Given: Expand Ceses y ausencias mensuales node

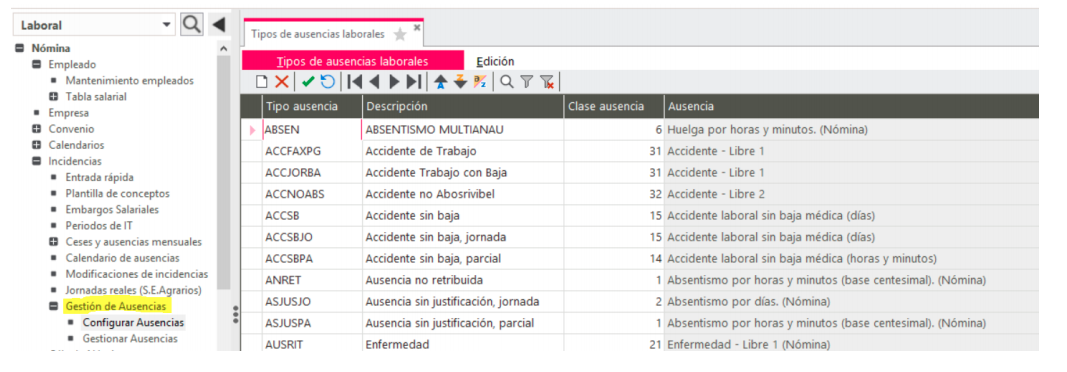Looking at the screenshot, I should 53,242.
